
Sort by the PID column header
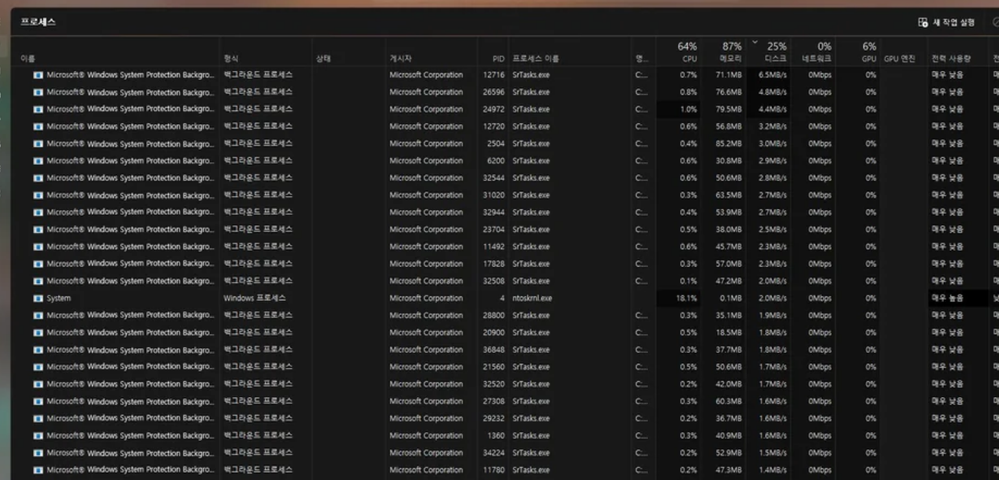pyautogui.click(x=498, y=59)
